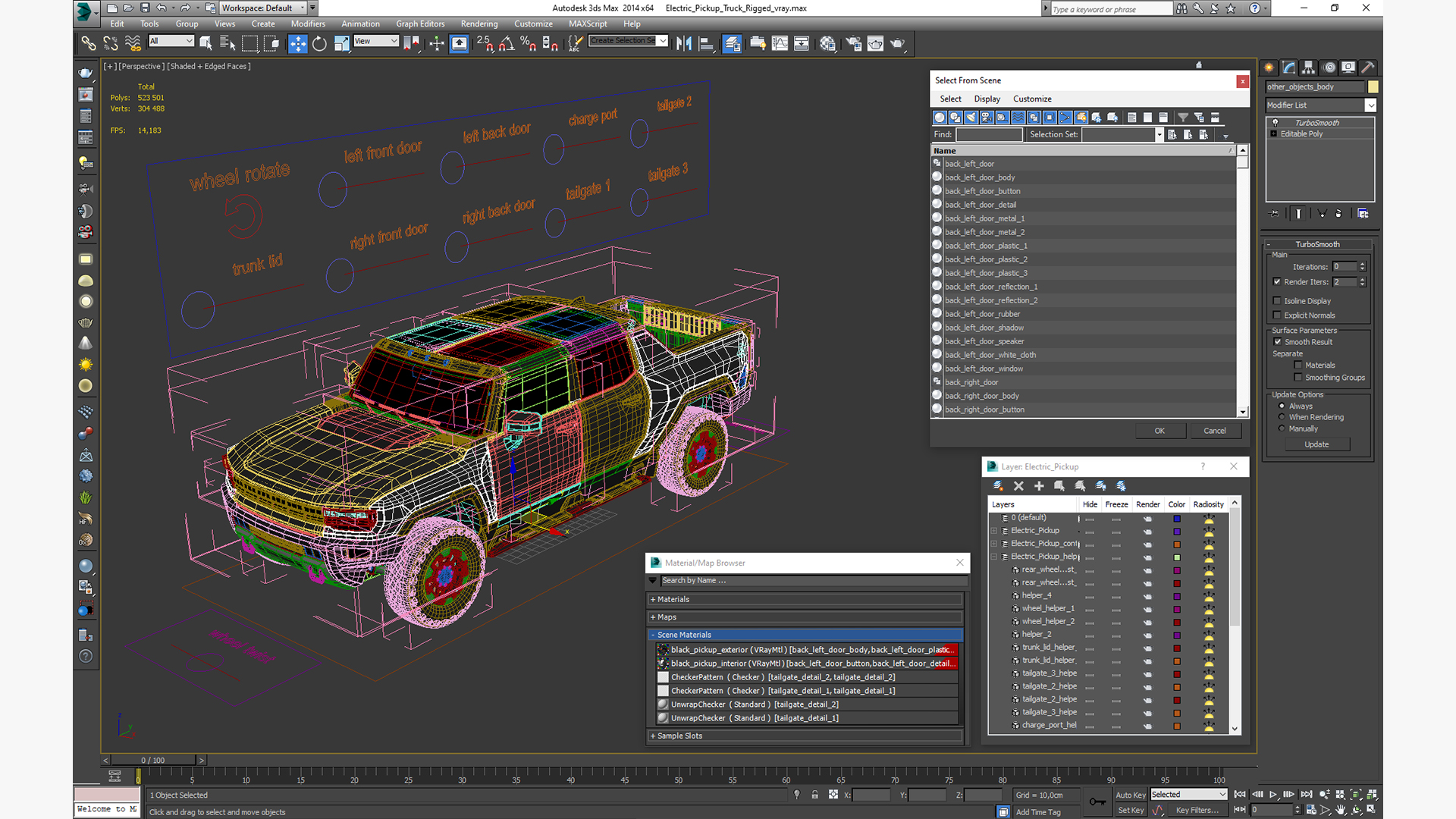Click the Auto Key button
Viewport: 1456px width, 819px height.
[x=1130, y=795]
